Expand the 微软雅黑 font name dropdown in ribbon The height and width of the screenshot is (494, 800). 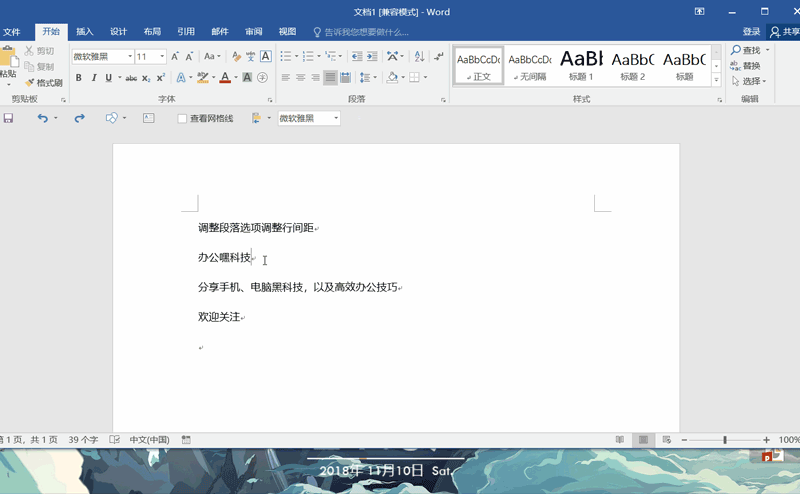click(129, 57)
